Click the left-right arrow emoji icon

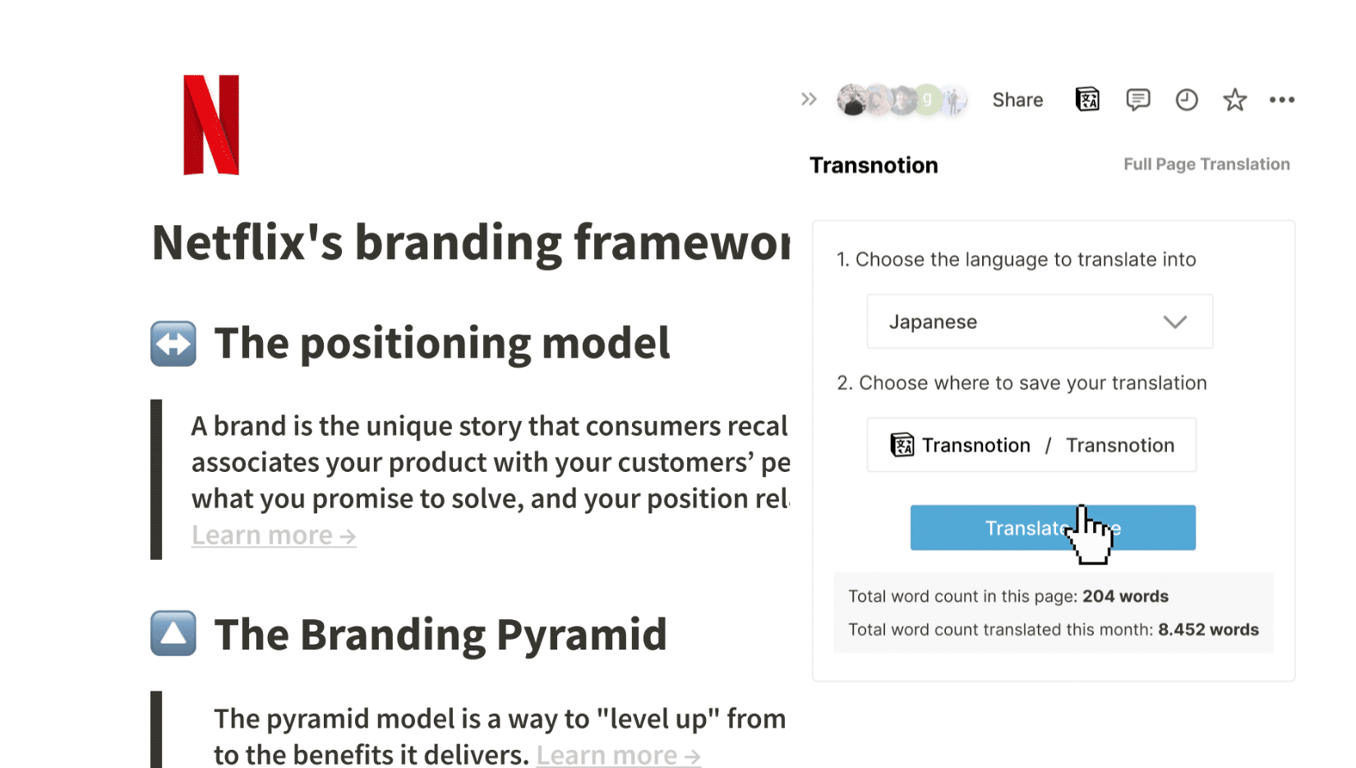(x=173, y=344)
